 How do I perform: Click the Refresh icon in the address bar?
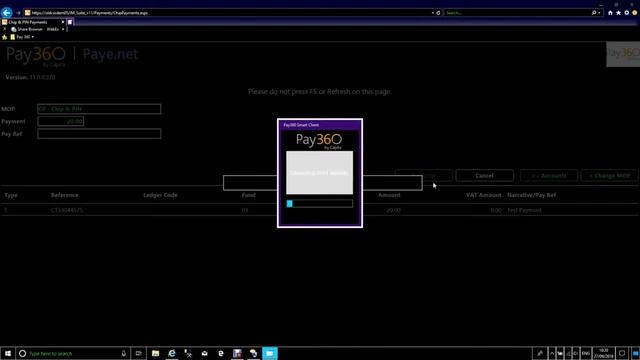tap(438, 13)
